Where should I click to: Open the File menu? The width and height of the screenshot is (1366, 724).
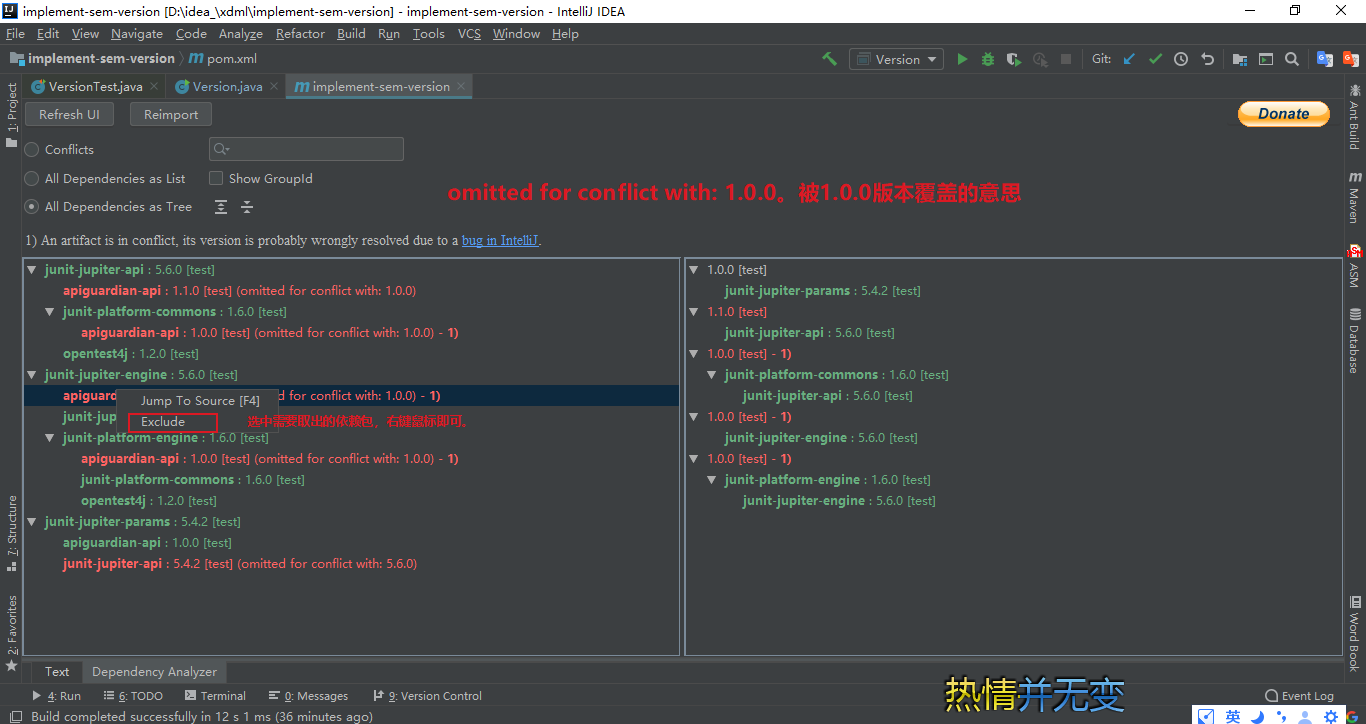[x=14, y=33]
